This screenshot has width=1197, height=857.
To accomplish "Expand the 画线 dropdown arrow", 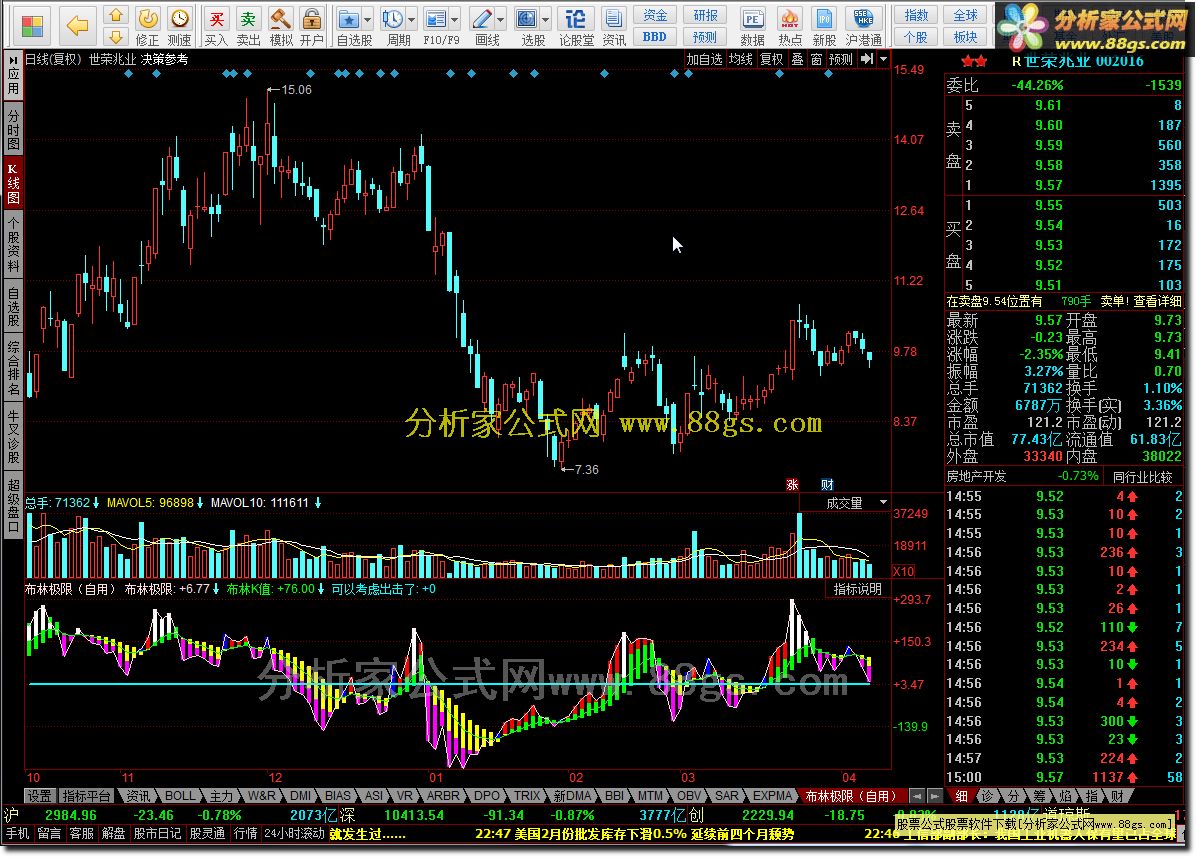I will pyautogui.click(x=501, y=19).
